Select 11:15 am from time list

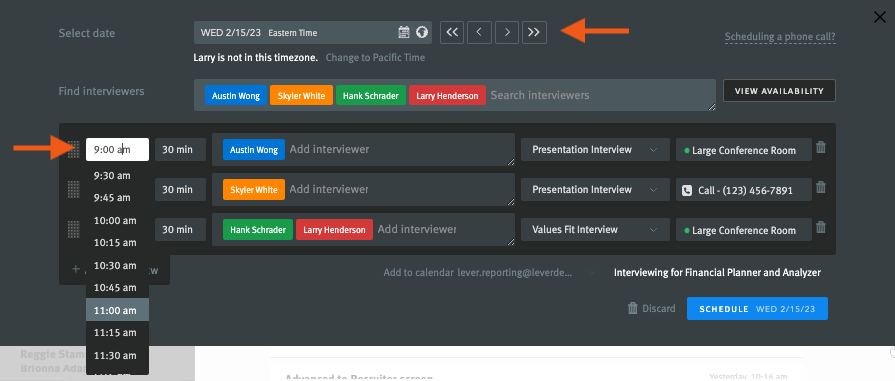click(118, 332)
